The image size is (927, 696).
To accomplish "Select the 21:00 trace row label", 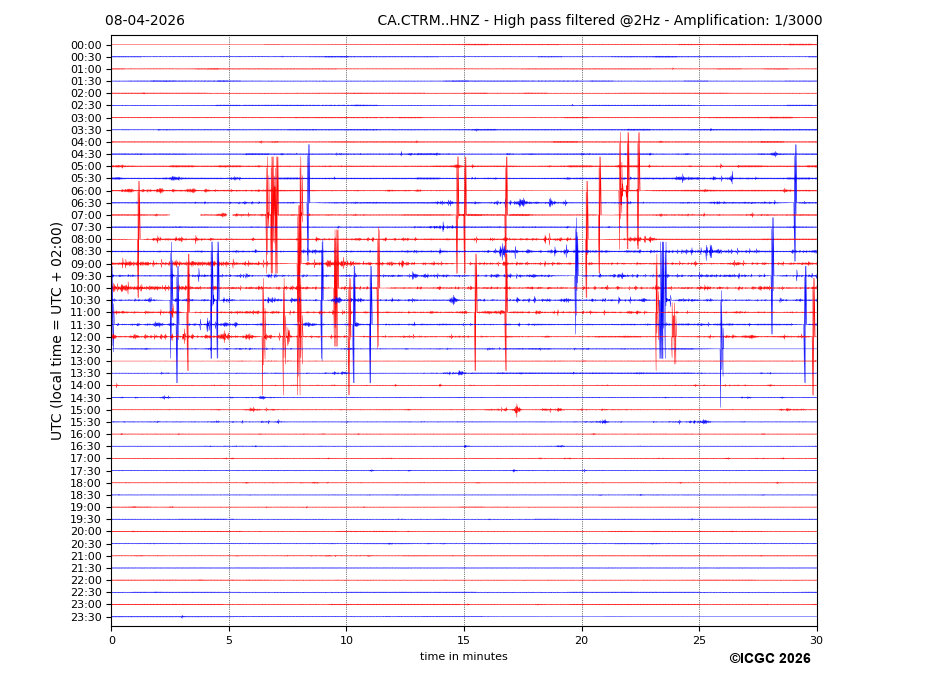I will (86, 556).
